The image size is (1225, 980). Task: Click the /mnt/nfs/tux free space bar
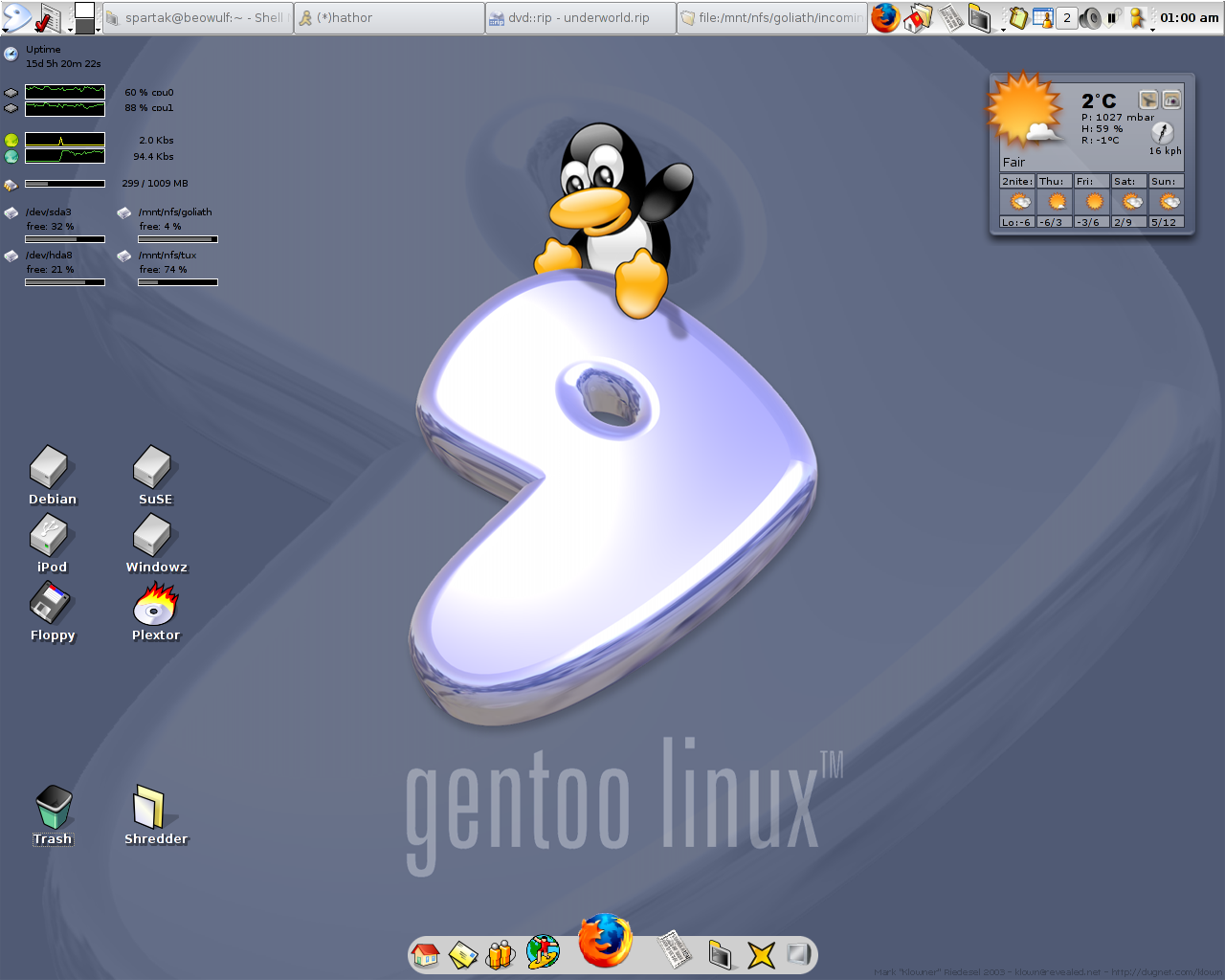(178, 282)
